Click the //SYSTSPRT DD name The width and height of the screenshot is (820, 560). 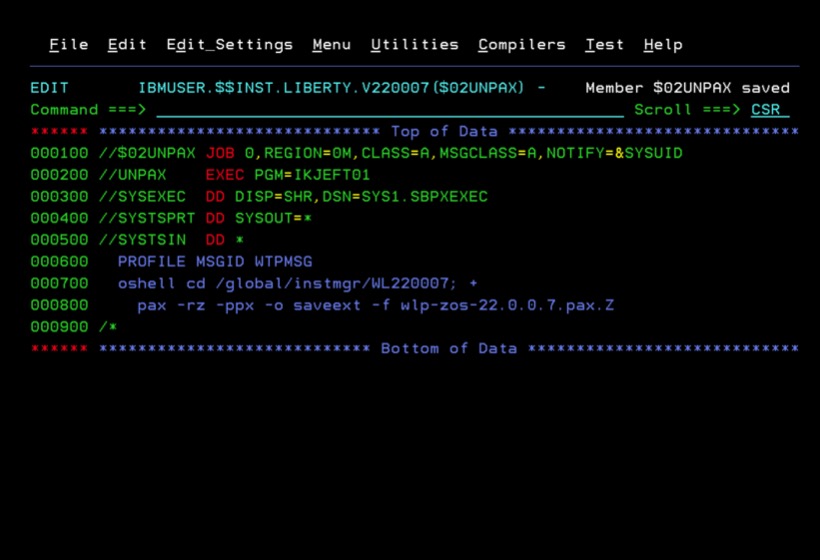pos(147,218)
